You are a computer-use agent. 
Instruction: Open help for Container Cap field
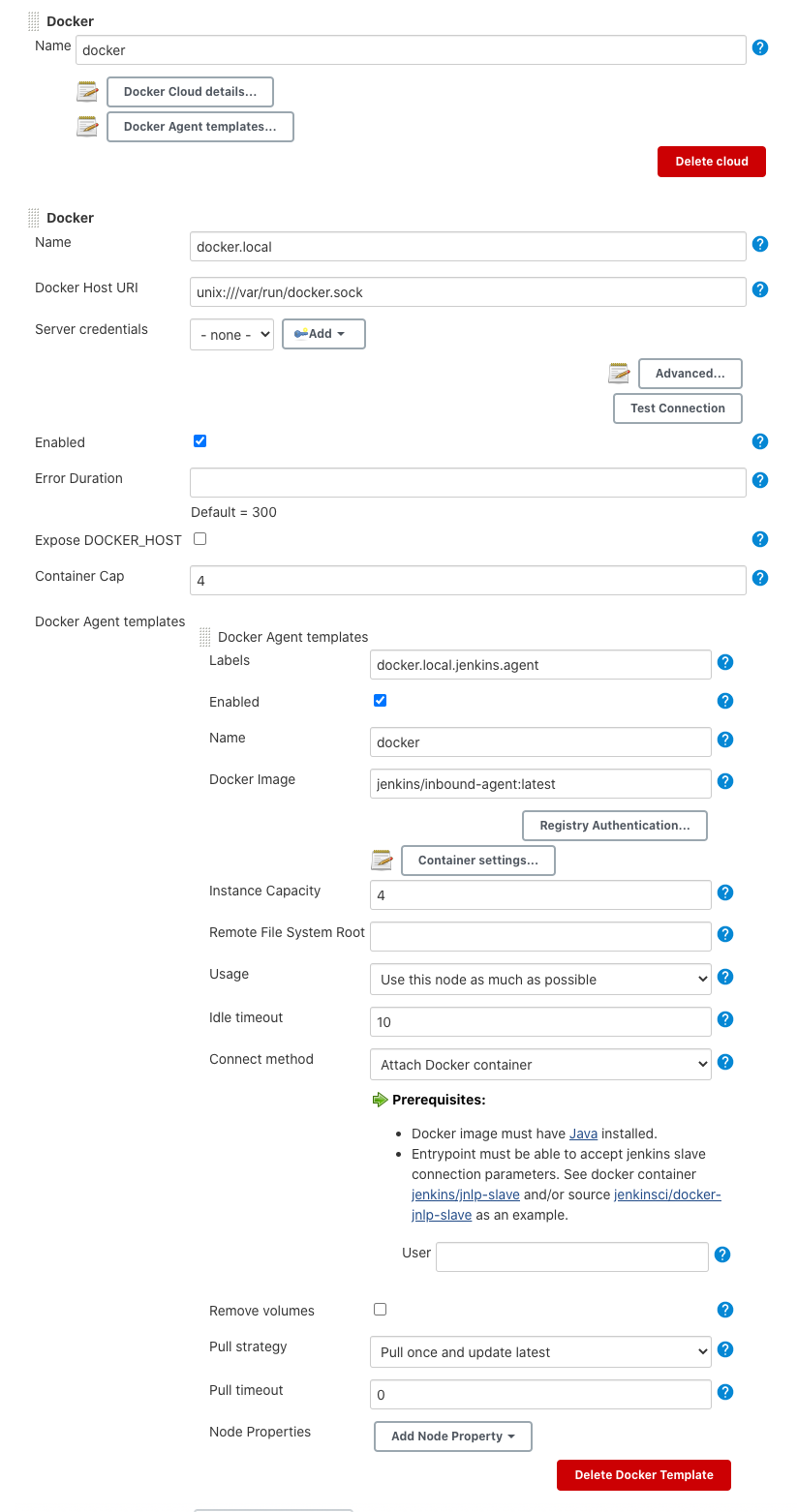point(760,578)
